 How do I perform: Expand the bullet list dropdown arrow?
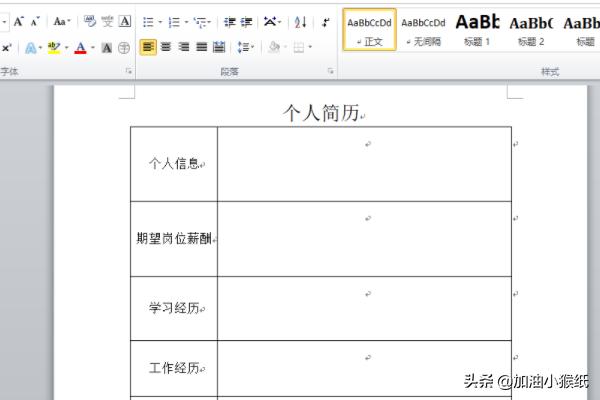(159, 21)
